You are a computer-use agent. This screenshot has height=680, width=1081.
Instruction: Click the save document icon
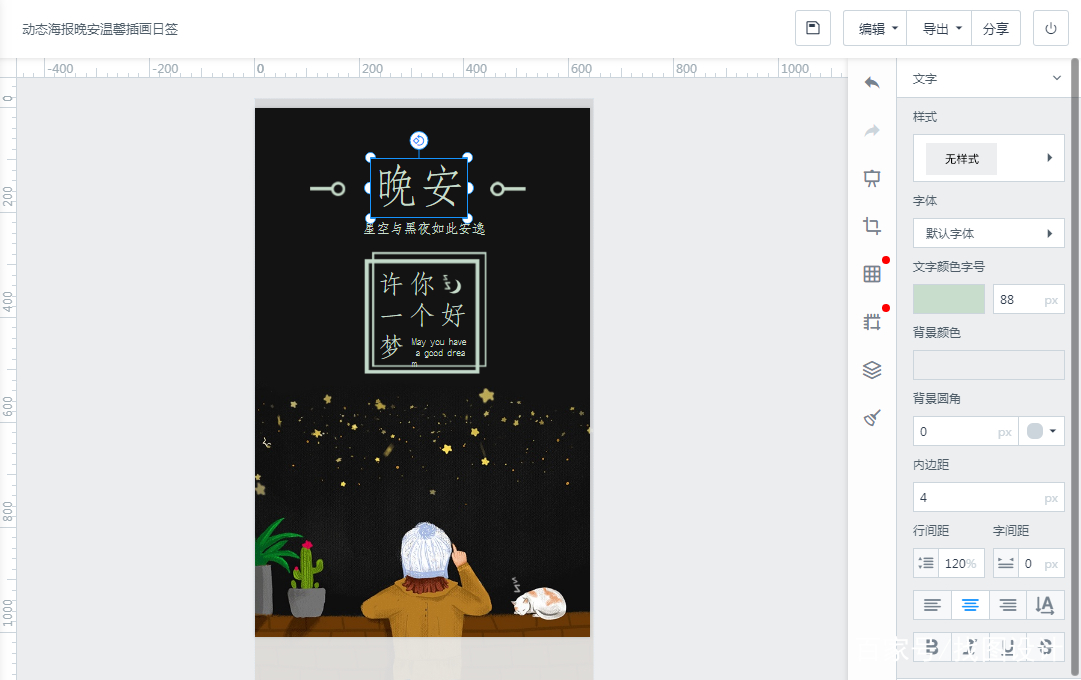point(813,28)
